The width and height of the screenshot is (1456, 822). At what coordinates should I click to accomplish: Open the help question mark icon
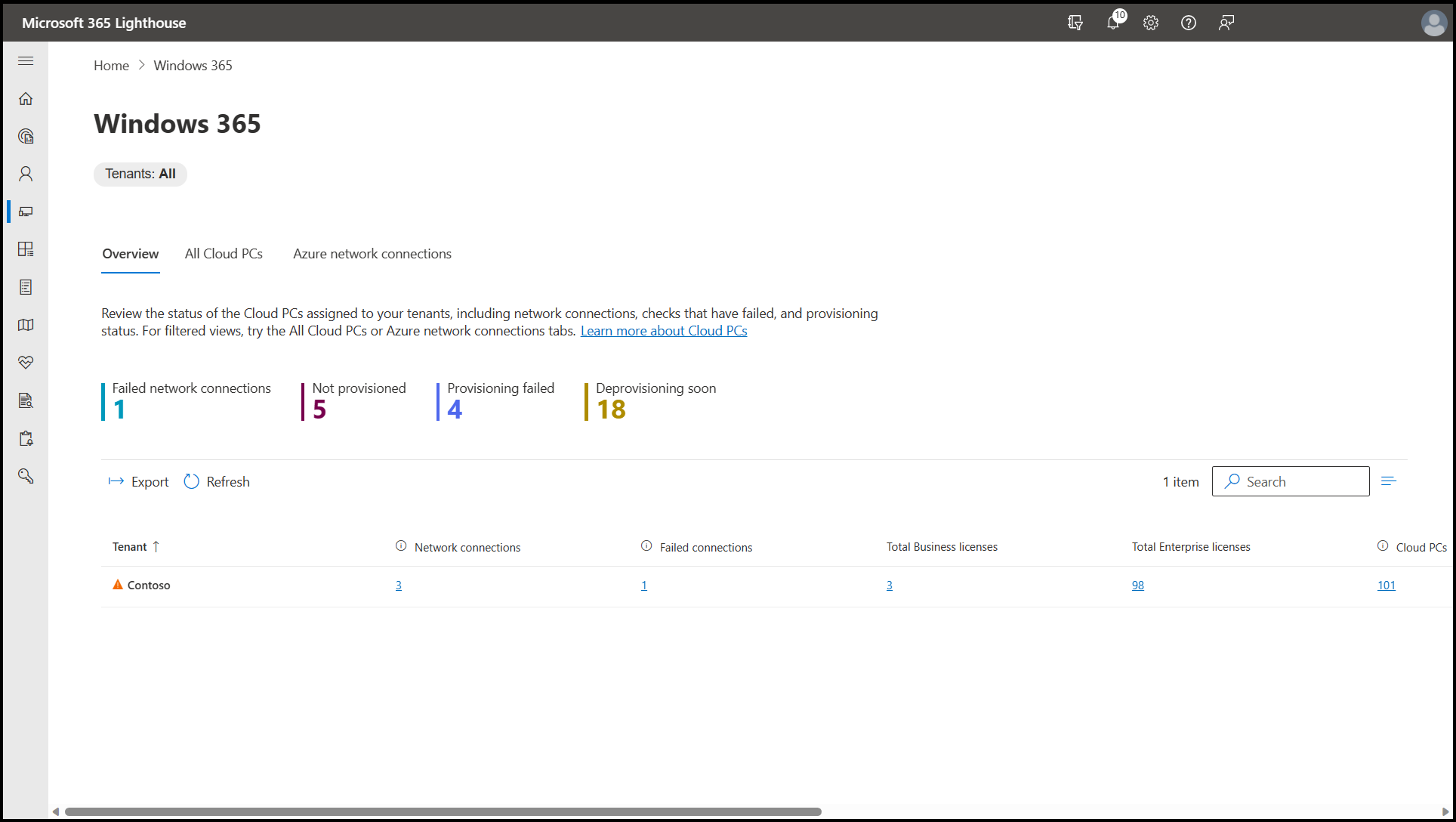point(1189,23)
